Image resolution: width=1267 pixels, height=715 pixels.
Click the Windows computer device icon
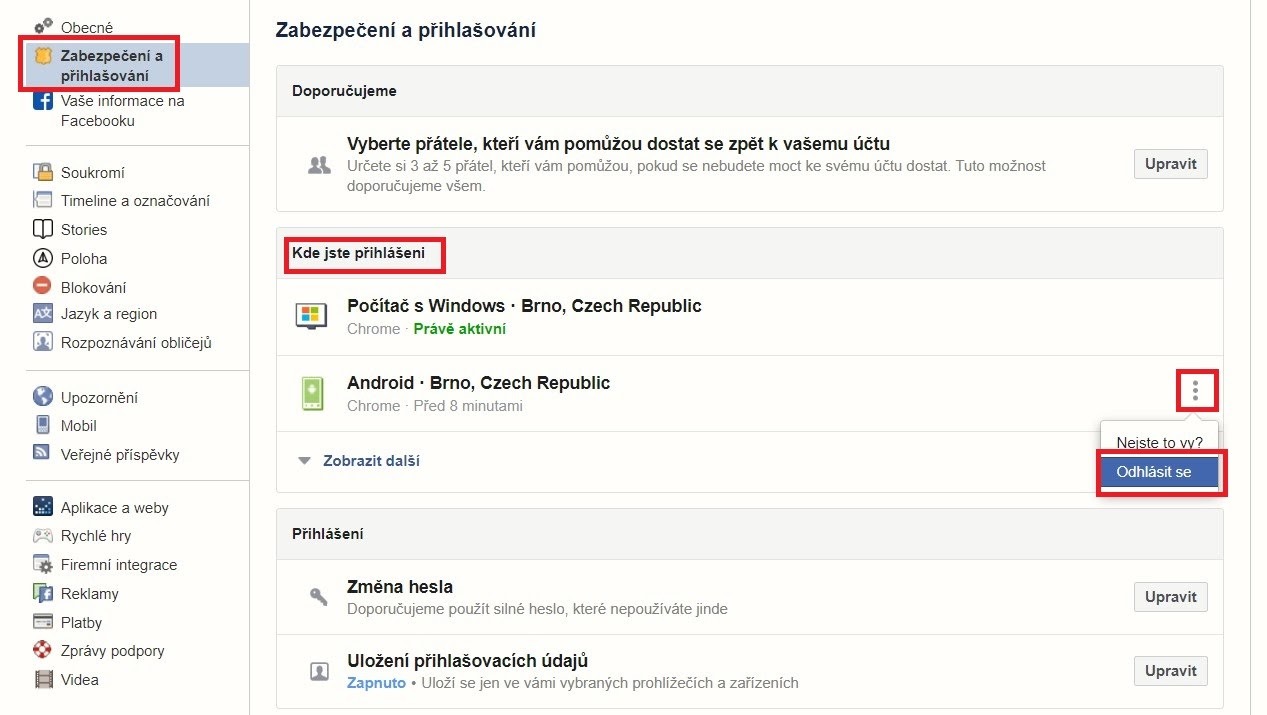(x=312, y=317)
